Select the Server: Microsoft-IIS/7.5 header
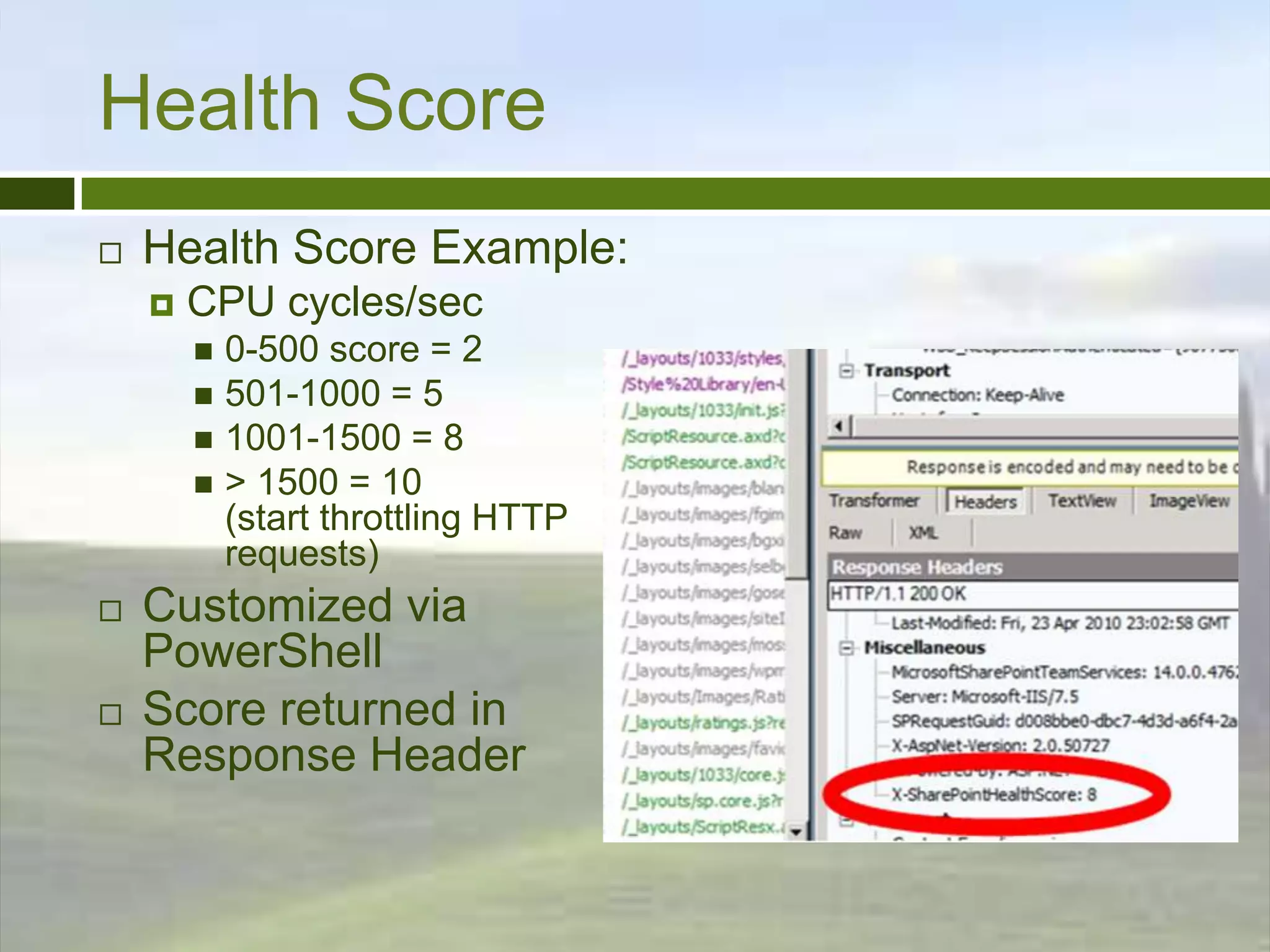Image resolution: width=1270 pixels, height=952 pixels. click(x=985, y=697)
